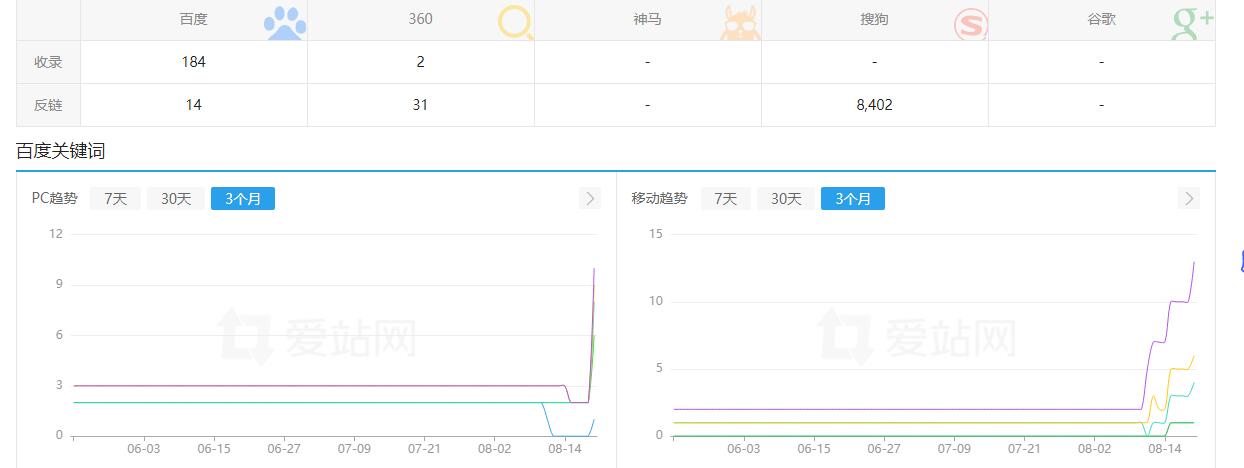The width and height of the screenshot is (1244, 468).
Task: Click the 06-15 date on mobile chart
Action: click(x=814, y=449)
